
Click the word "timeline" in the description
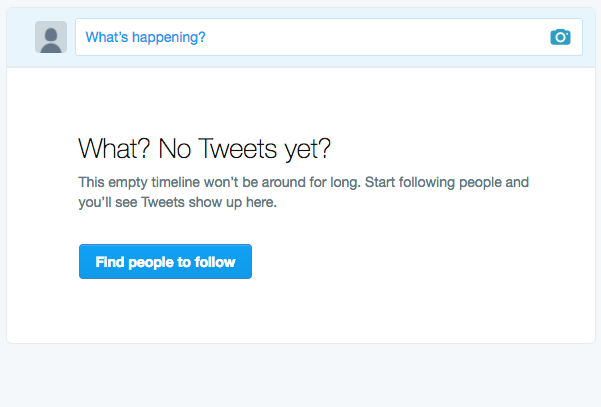pyautogui.click(x=176, y=182)
